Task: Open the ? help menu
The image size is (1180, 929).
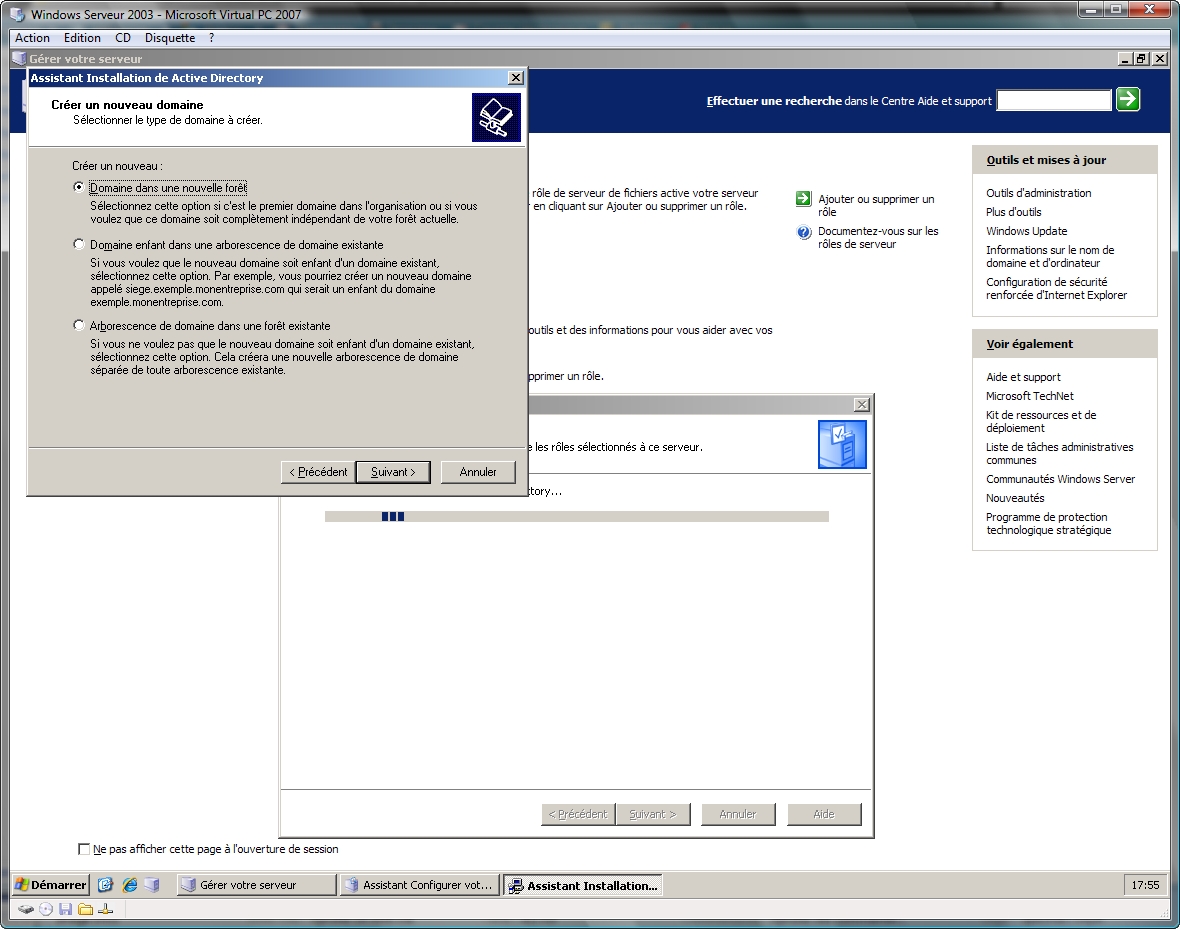Action: 211,38
